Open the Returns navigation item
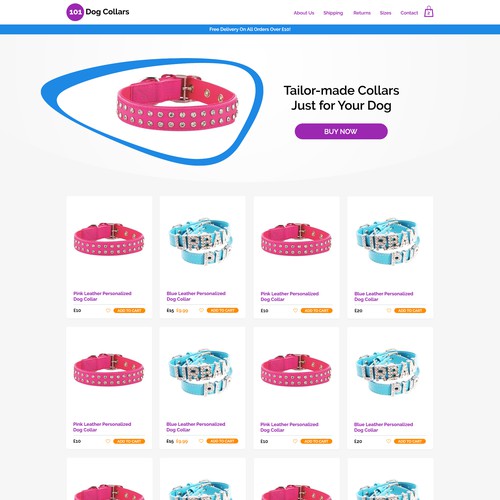Image resolution: width=500 pixels, height=500 pixels. 362,13
